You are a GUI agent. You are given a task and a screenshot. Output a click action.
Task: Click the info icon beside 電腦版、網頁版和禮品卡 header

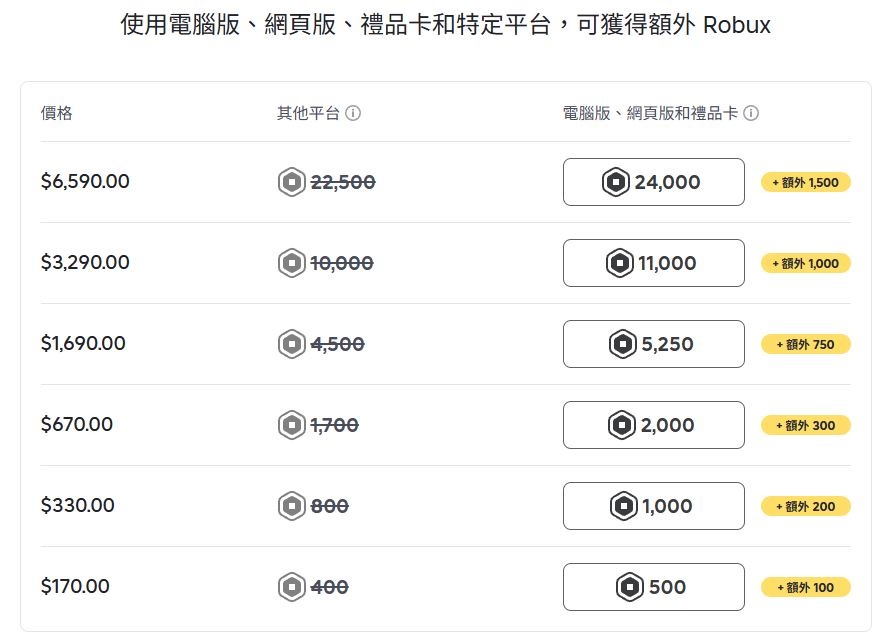click(750, 114)
